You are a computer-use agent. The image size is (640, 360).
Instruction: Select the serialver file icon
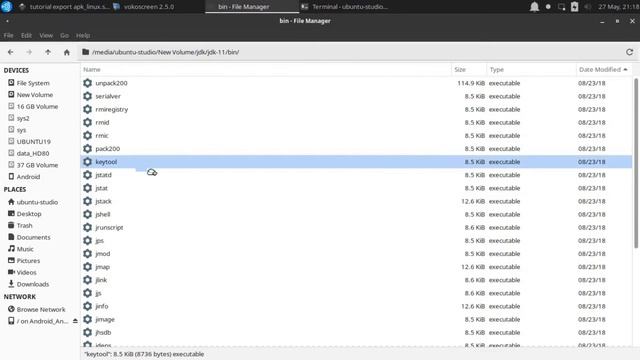[x=87, y=96]
